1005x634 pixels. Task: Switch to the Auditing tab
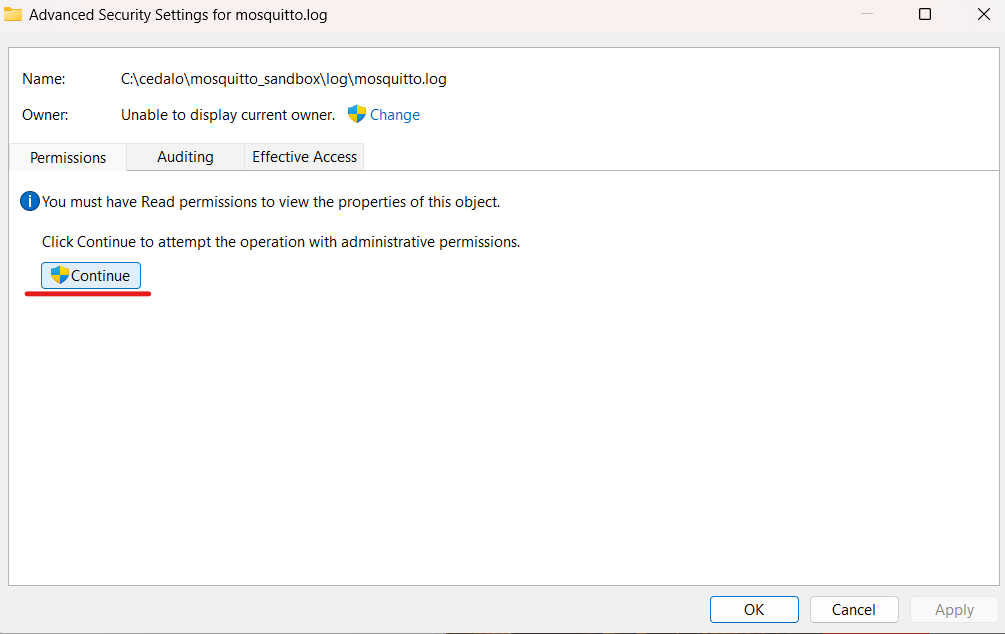185,156
